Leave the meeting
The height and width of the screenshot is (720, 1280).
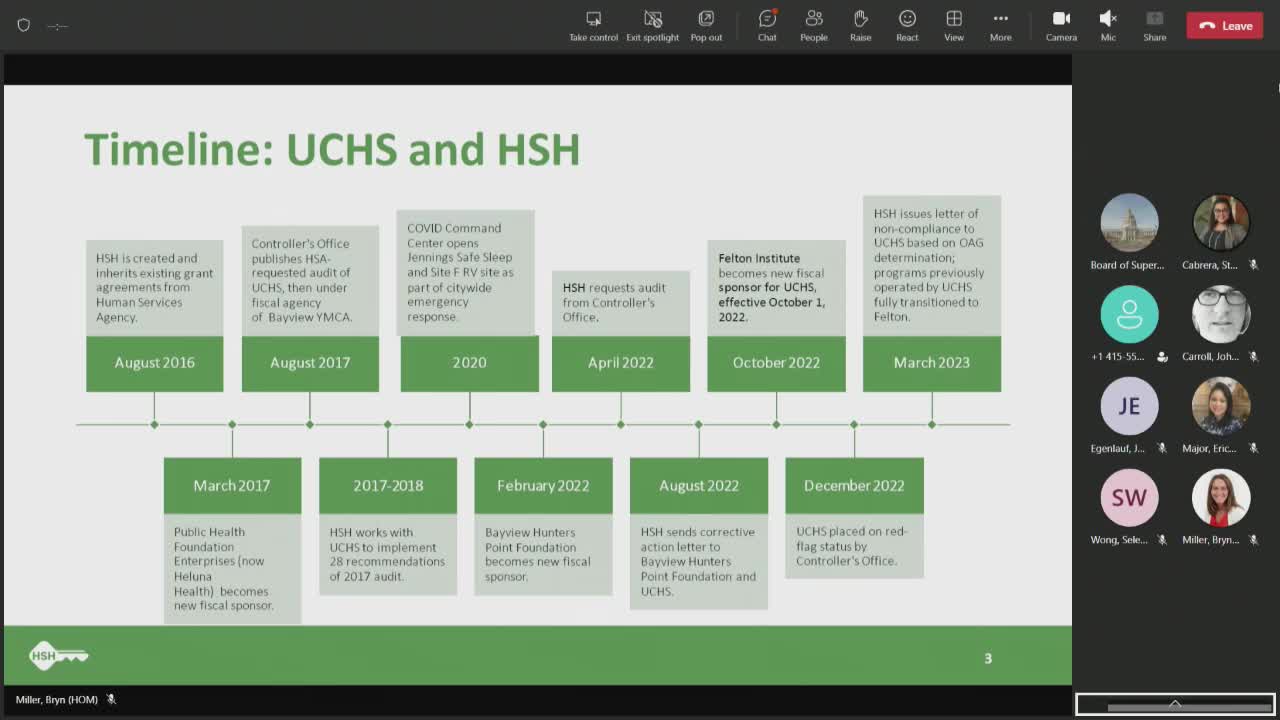coord(1225,26)
